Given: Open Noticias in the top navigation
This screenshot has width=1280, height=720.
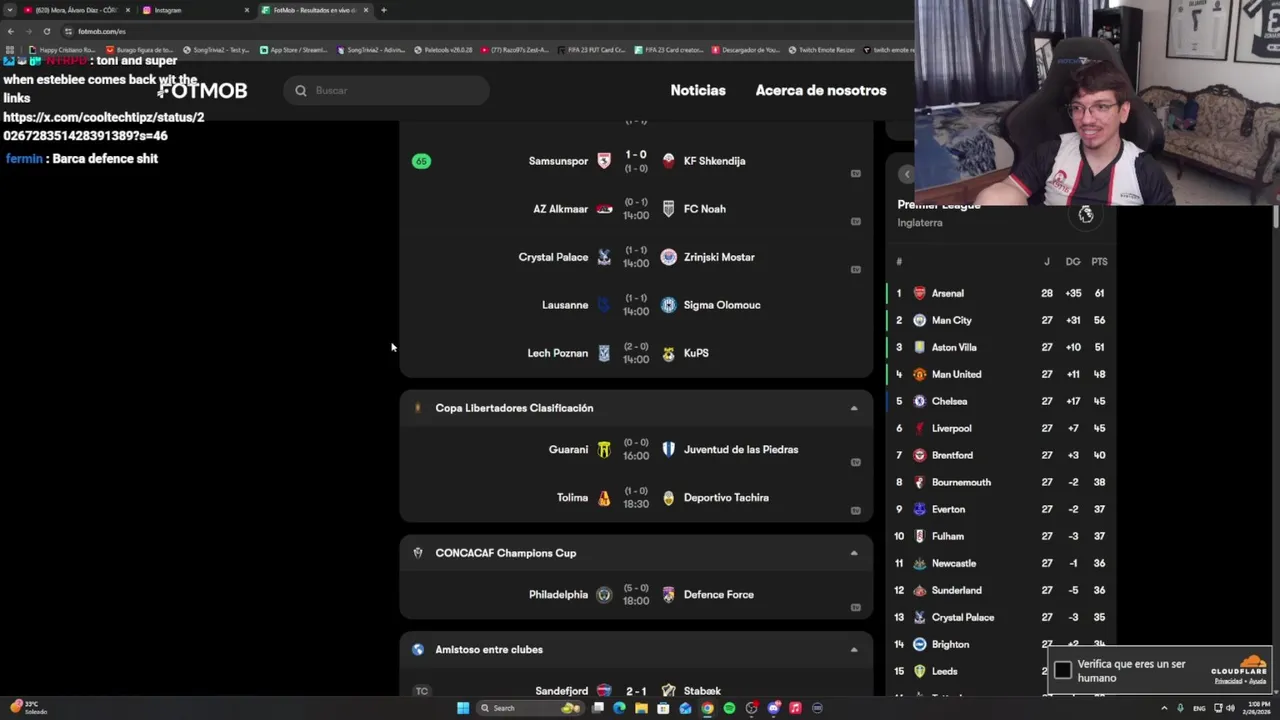Looking at the screenshot, I should [x=698, y=90].
